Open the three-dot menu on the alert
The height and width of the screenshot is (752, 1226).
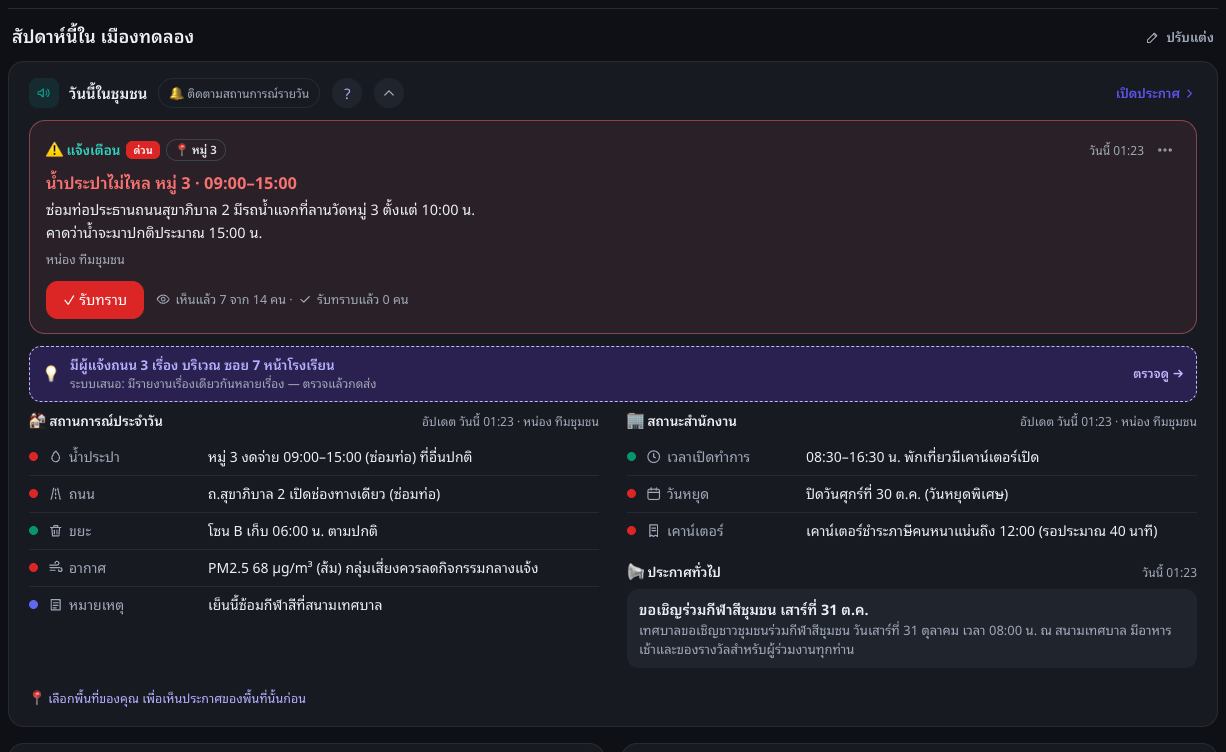click(1165, 150)
